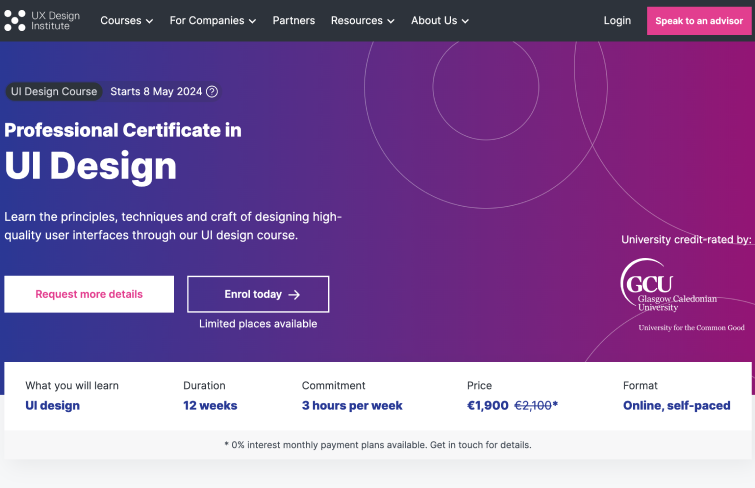Viewport: 755px width, 488px height.
Task: Click the 12 weeks duration value
Action: click(x=210, y=406)
